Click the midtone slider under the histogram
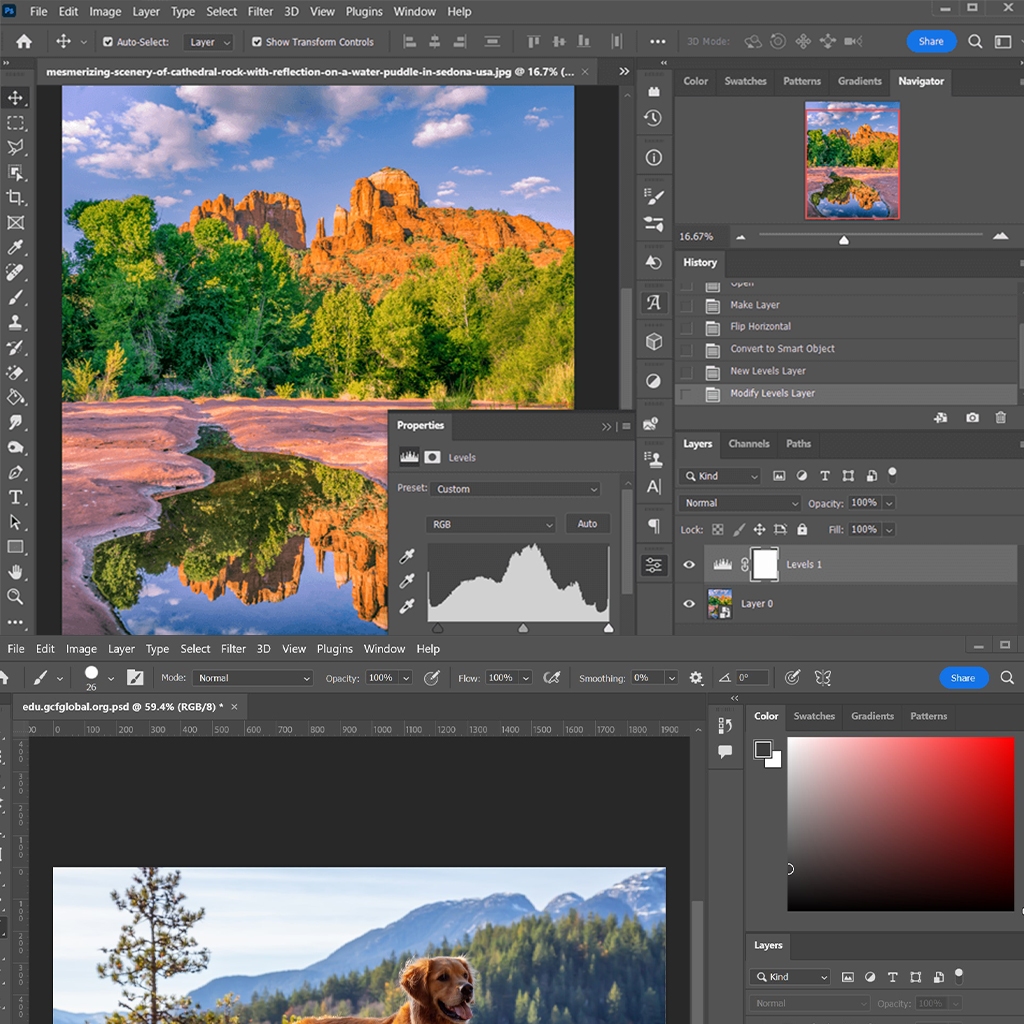The image size is (1024, 1024). (x=522, y=628)
